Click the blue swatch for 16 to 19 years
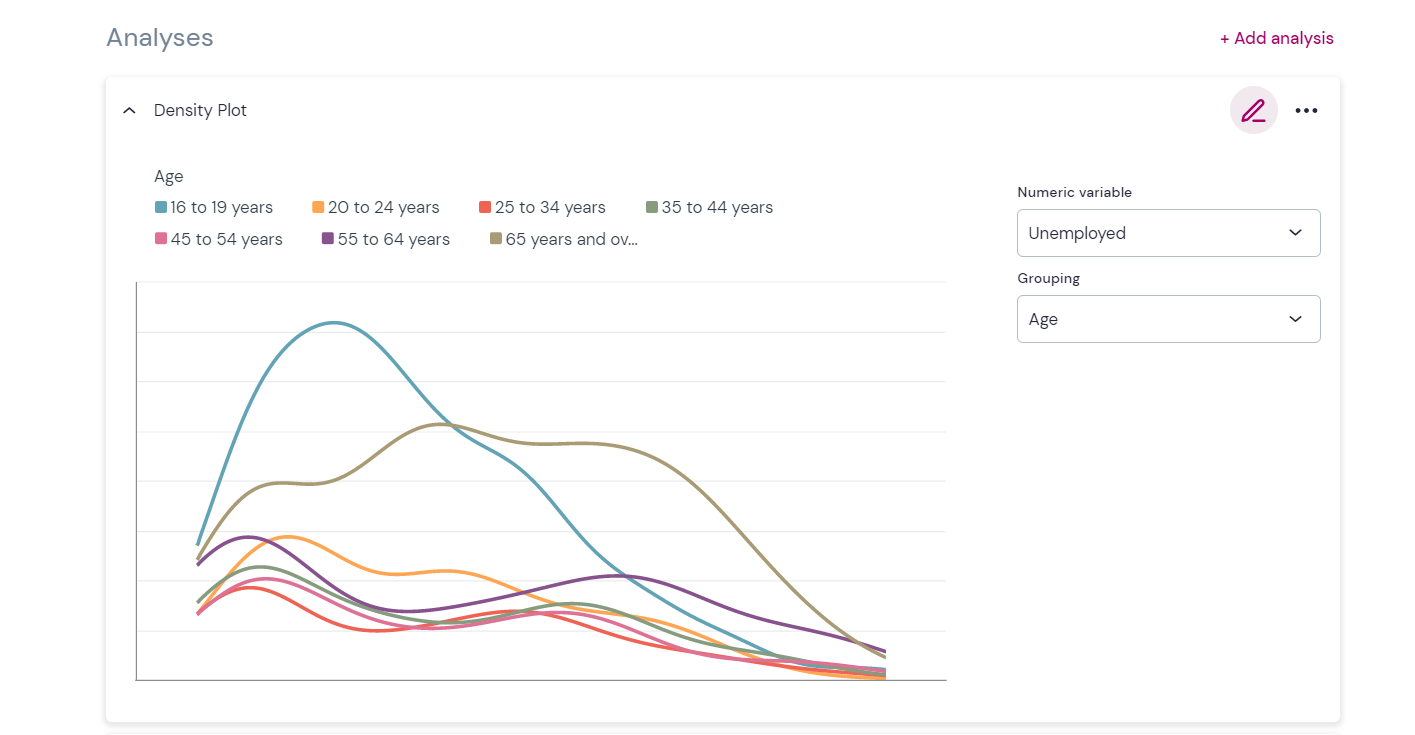 click(161, 207)
